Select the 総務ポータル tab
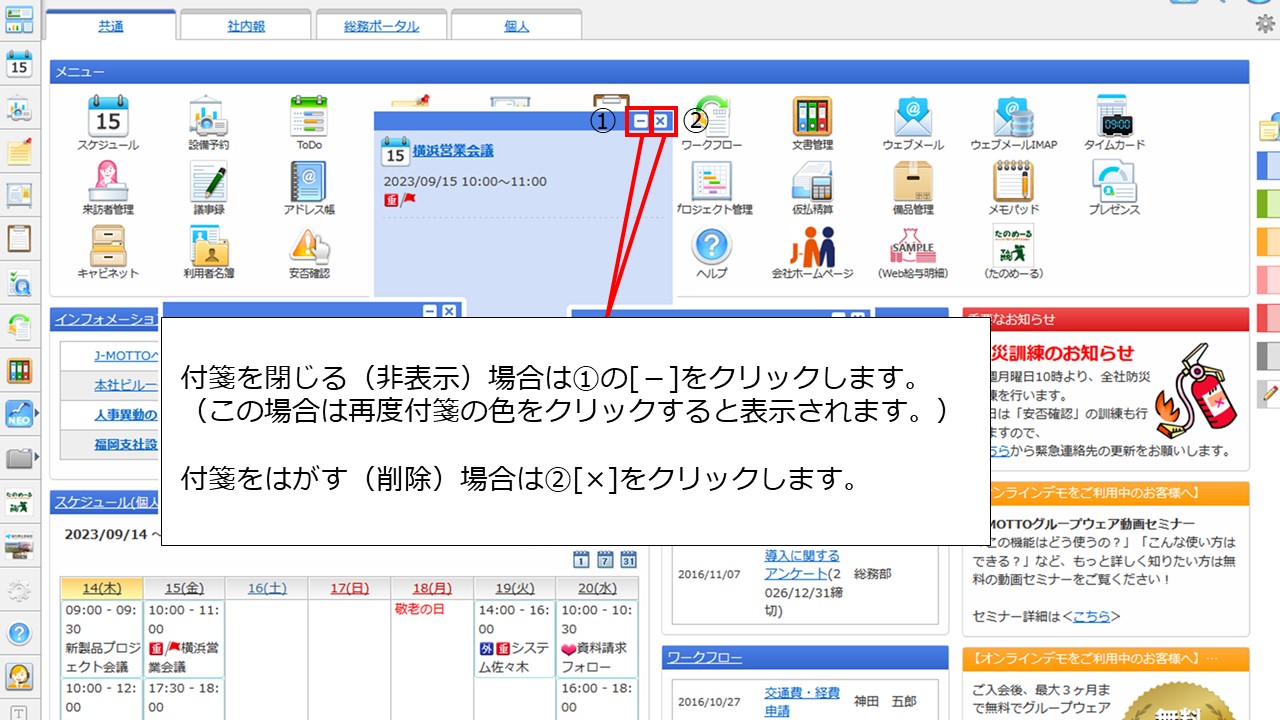The width and height of the screenshot is (1280, 720). [x=381, y=26]
